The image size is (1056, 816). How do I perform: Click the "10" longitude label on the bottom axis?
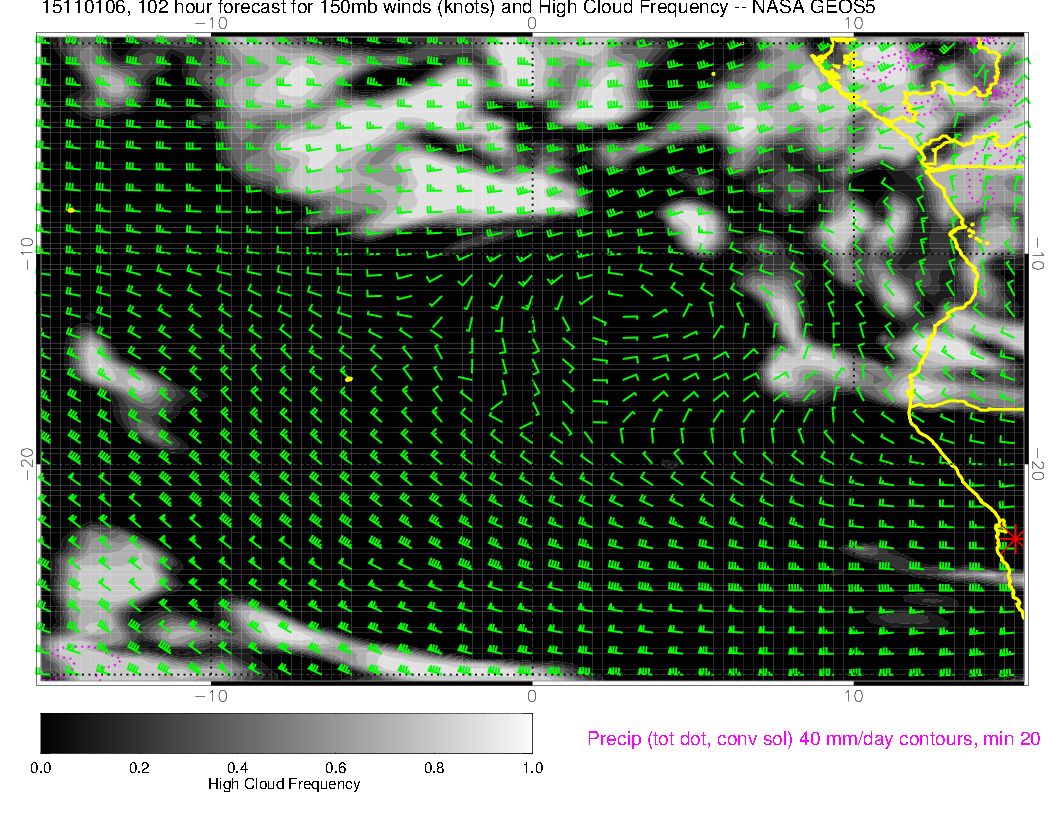click(852, 696)
